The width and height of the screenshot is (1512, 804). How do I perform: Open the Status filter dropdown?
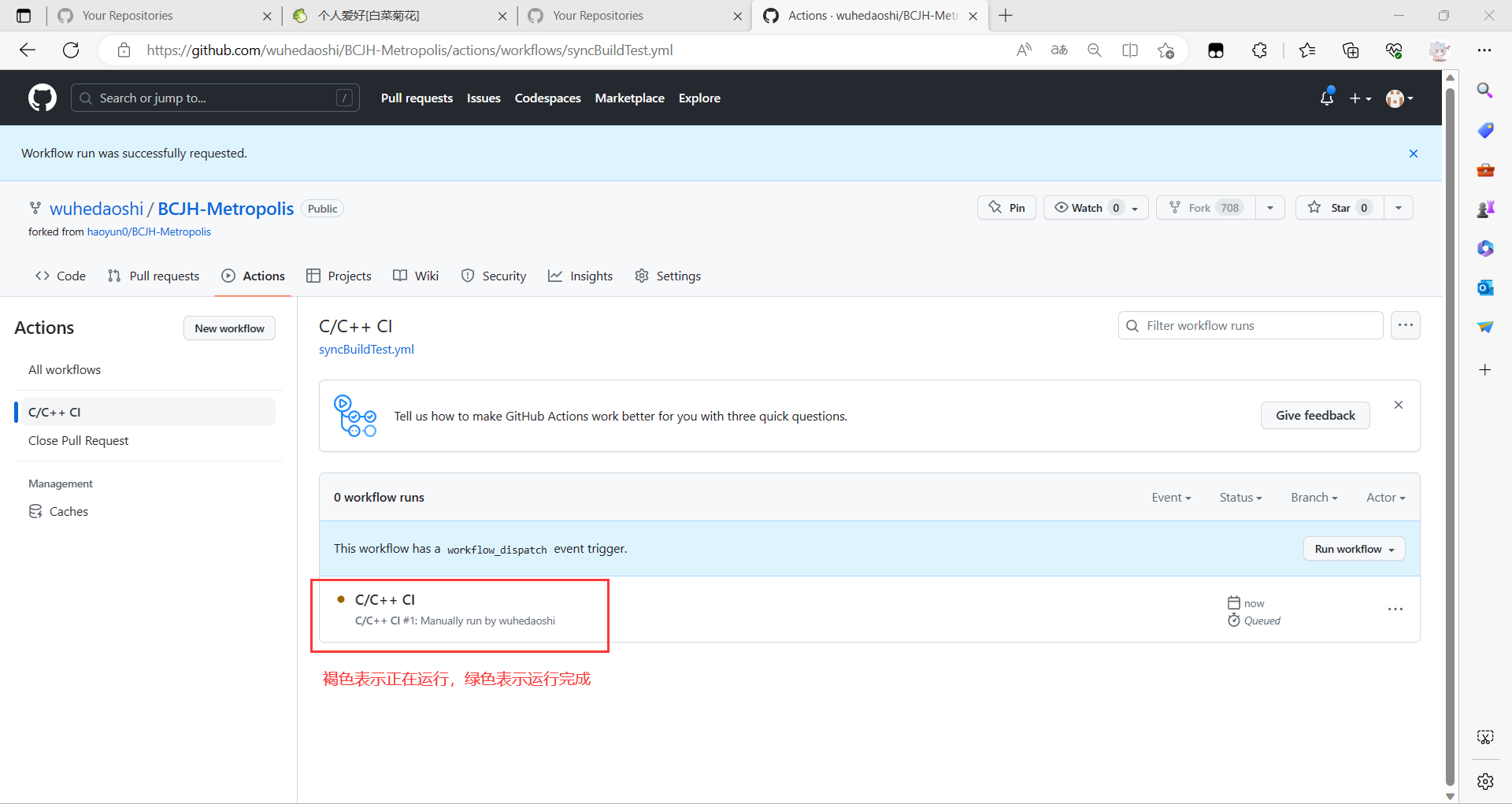pyautogui.click(x=1240, y=498)
